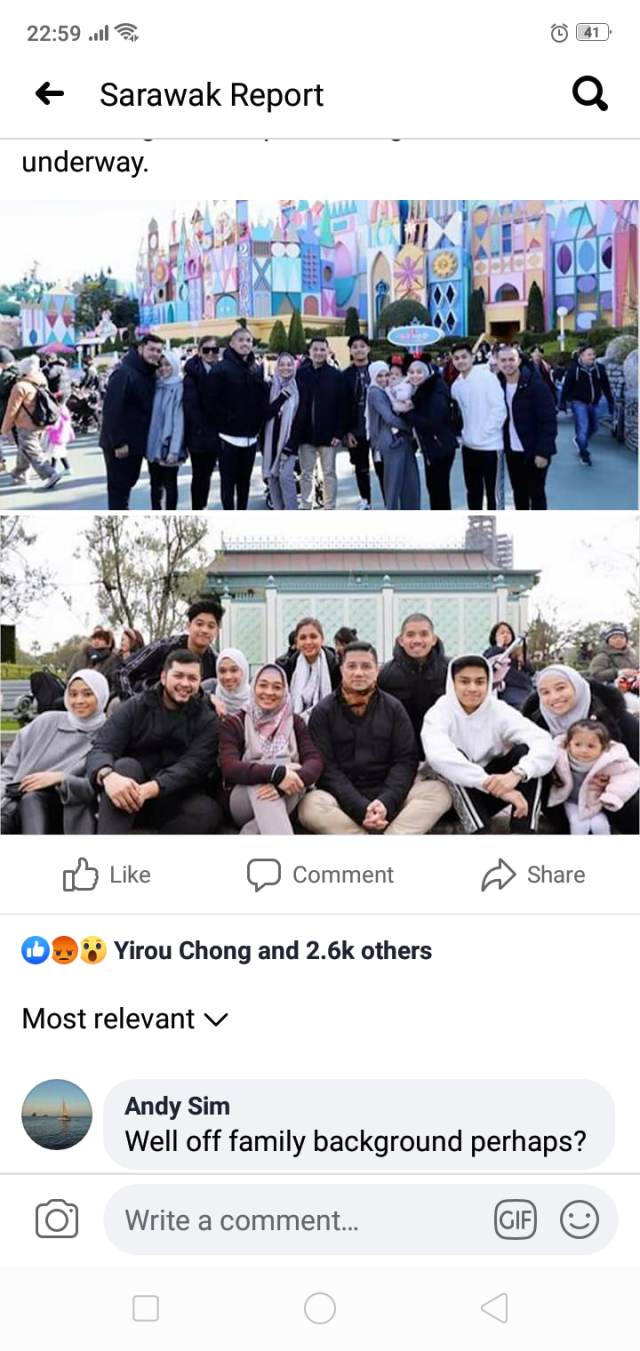The height and width of the screenshot is (1351, 640).
Task: Tap the Comment speech bubble icon
Action: tap(264, 875)
